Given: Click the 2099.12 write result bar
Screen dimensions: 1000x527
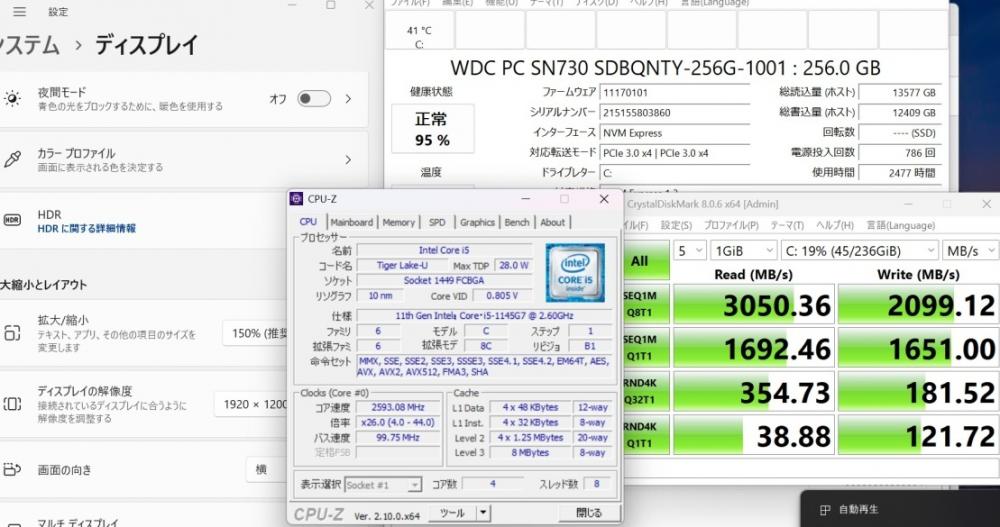Looking at the screenshot, I should pyautogui.click(x=917, y=304).
